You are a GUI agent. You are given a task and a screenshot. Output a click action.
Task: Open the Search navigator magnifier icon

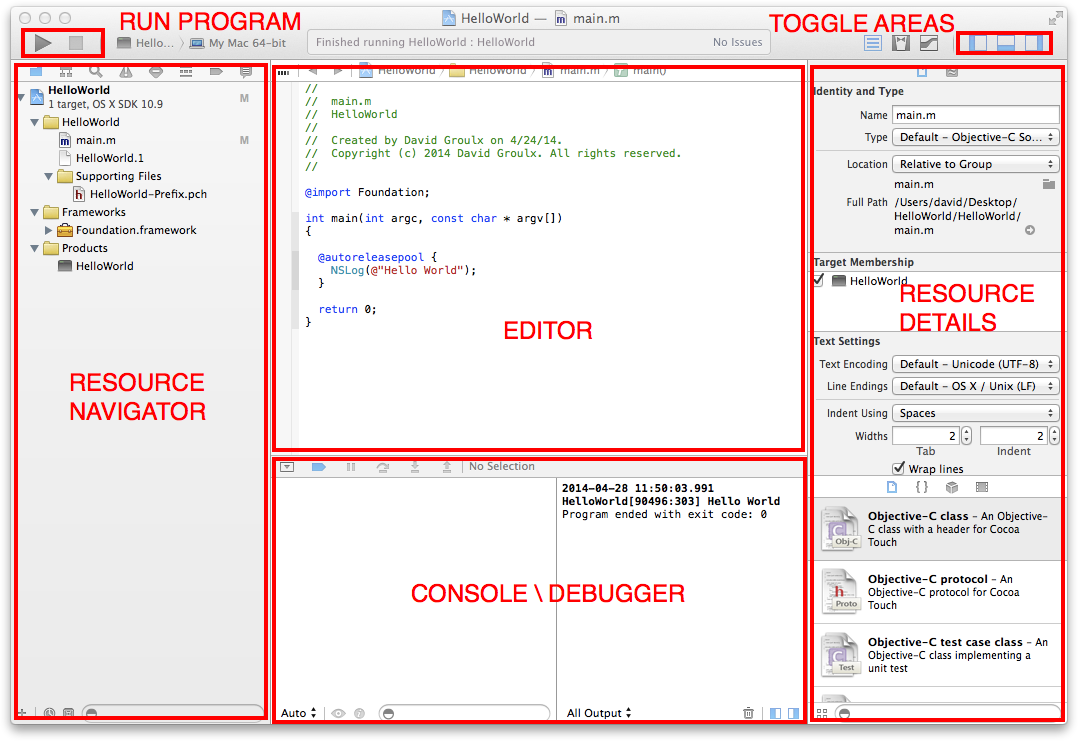pos(95,72)
